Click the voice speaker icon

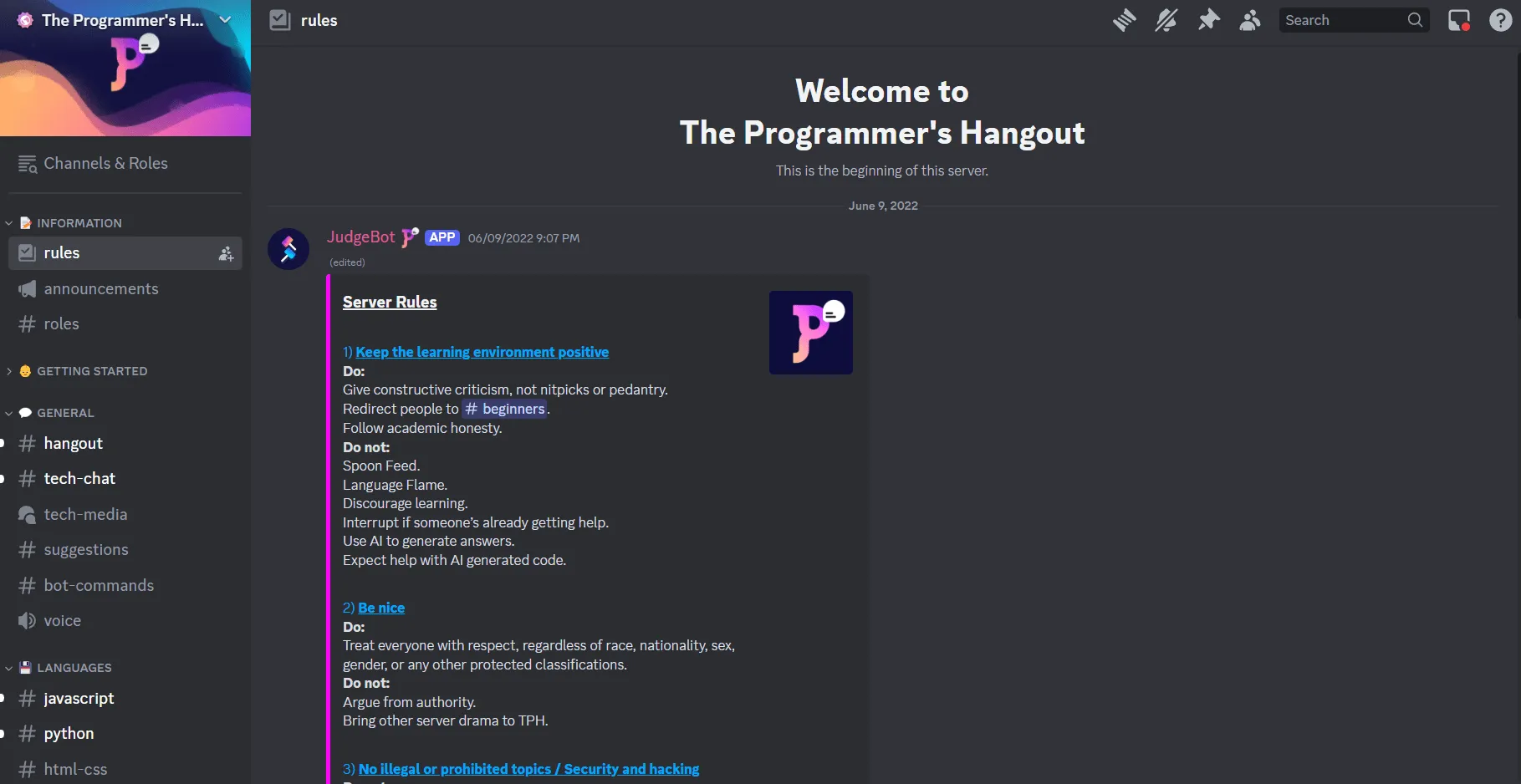pyautogui.click(x=28, y=621)
